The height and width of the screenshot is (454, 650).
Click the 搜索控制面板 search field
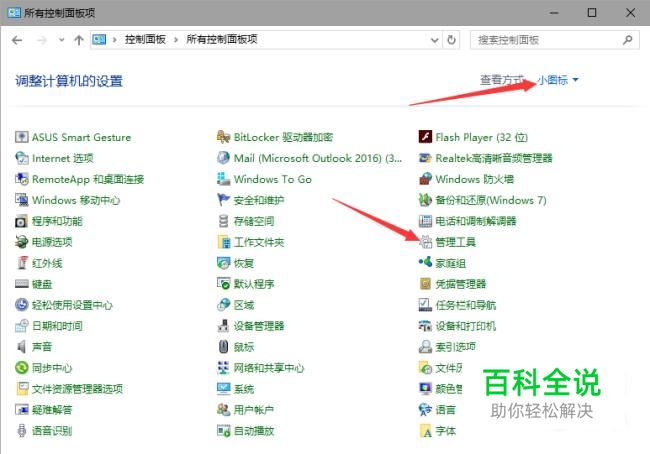click(554, 40)
